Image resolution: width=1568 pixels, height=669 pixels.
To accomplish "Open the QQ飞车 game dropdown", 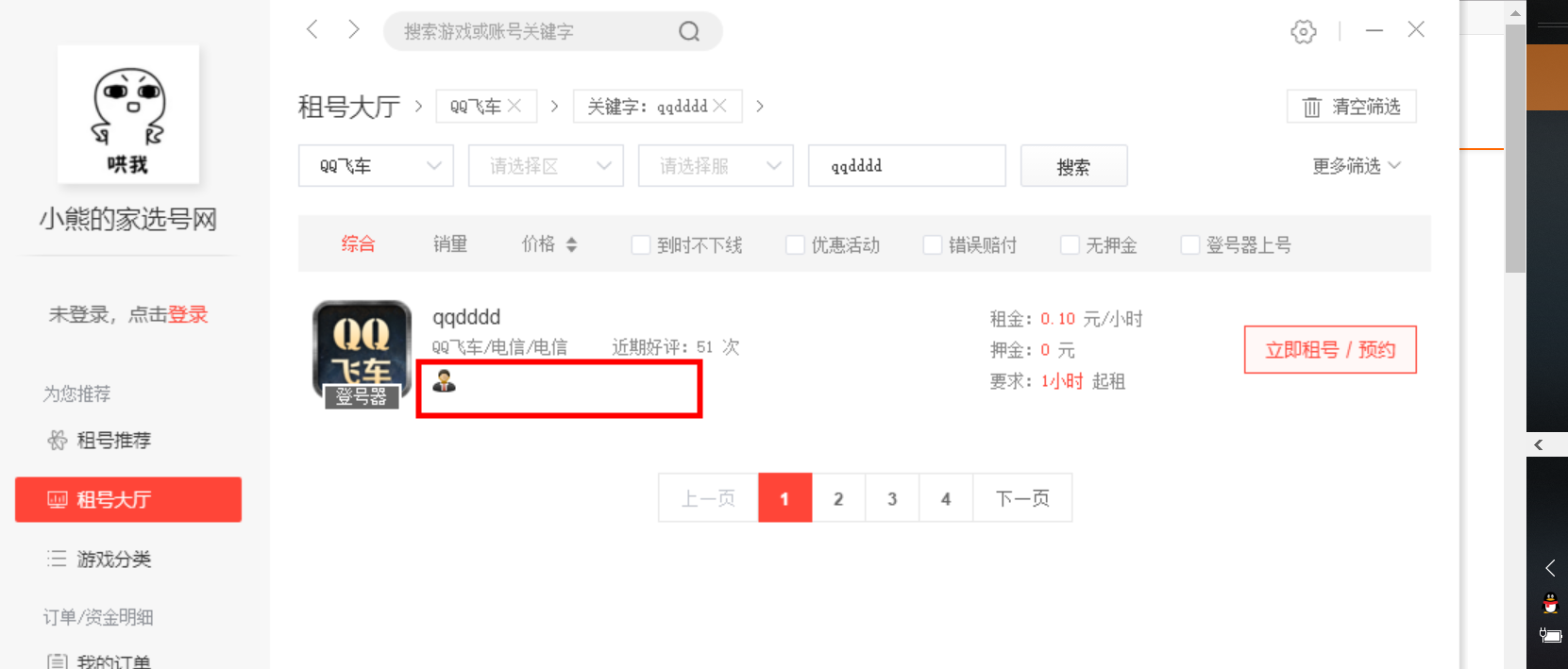I will 376,166.
